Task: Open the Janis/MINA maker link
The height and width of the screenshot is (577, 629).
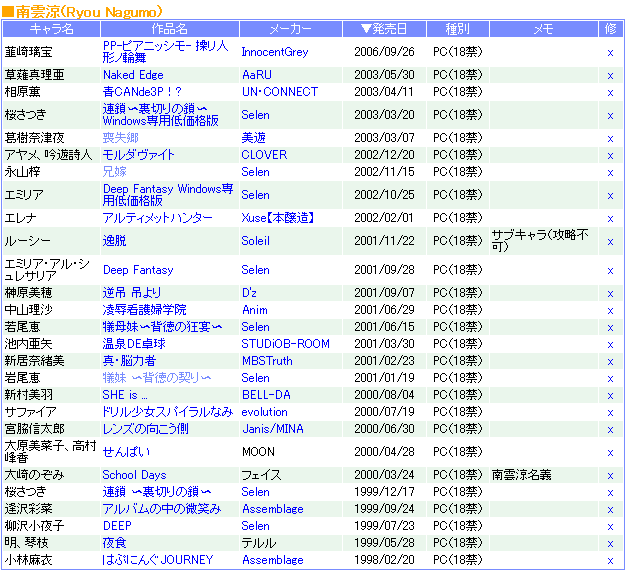Action: [x=273, y=429]
